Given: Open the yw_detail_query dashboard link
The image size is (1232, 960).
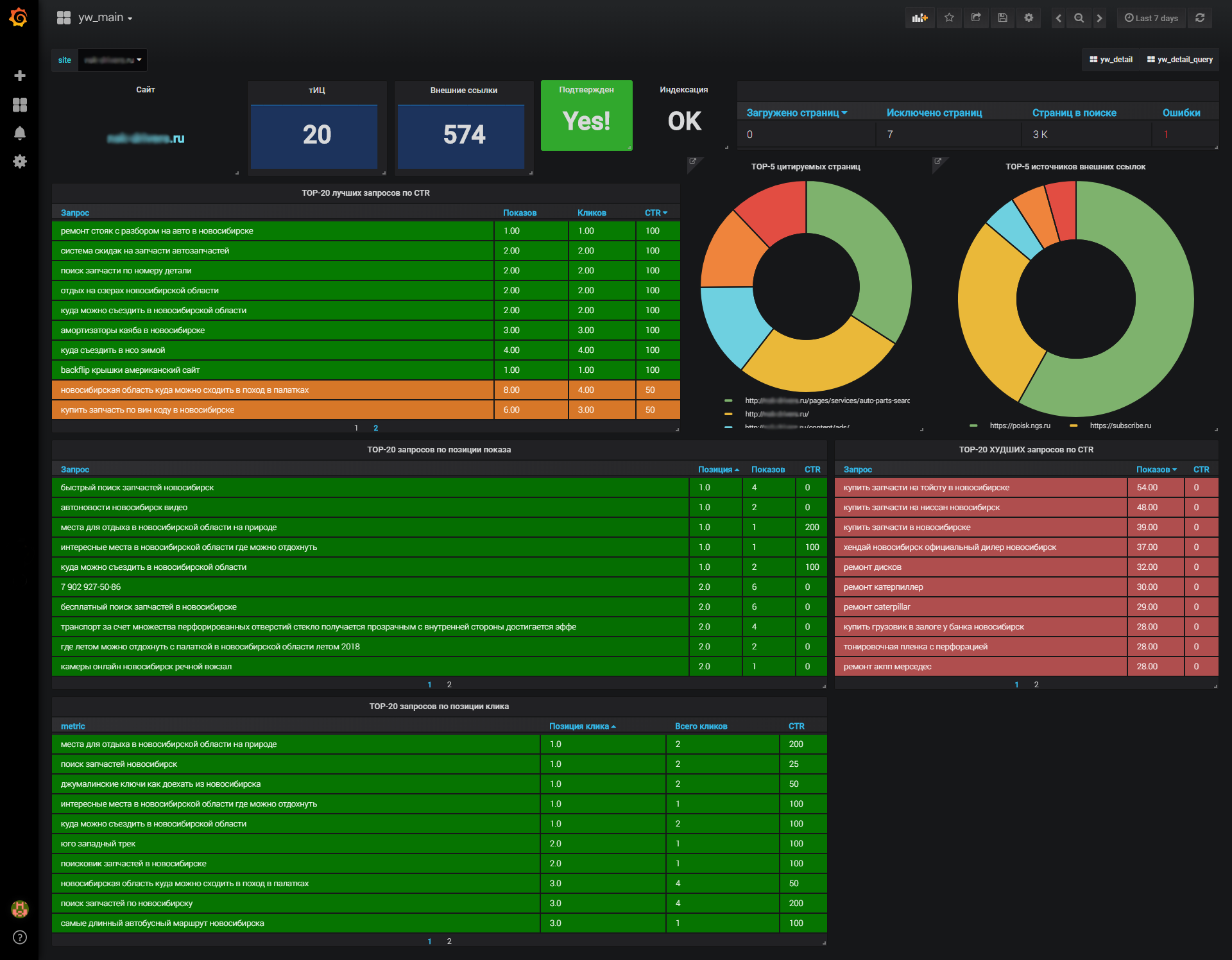Looking at the screenshot, I should pos(1180,60).
